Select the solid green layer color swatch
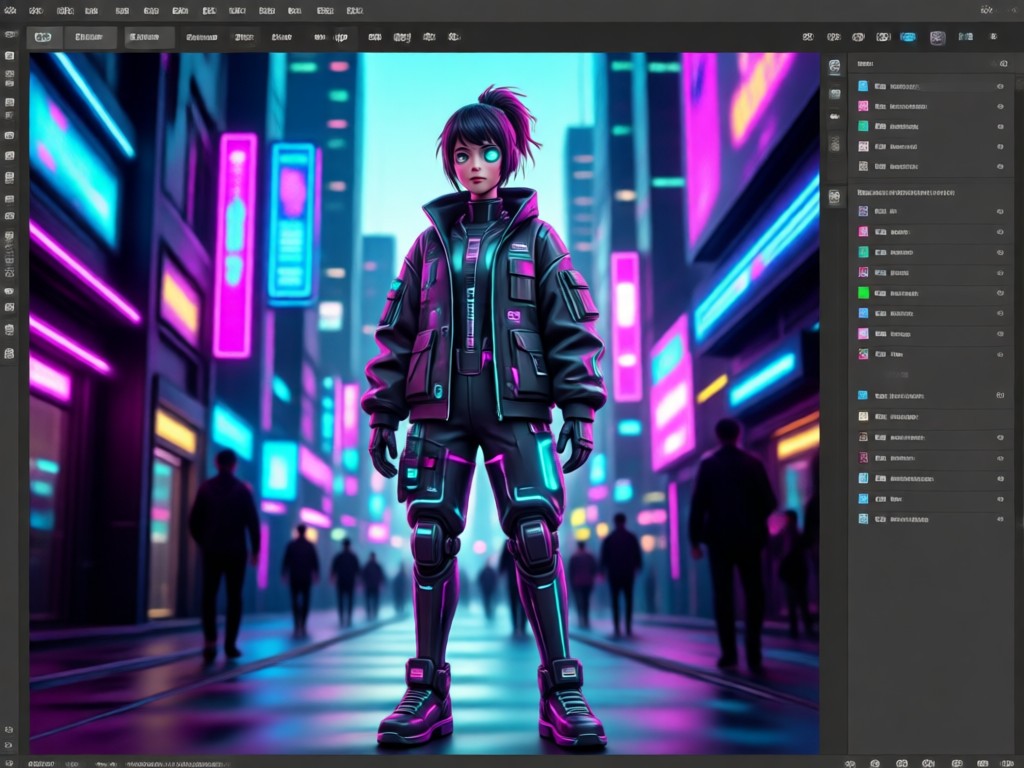 pyautogui.click(x=863, y=293)
